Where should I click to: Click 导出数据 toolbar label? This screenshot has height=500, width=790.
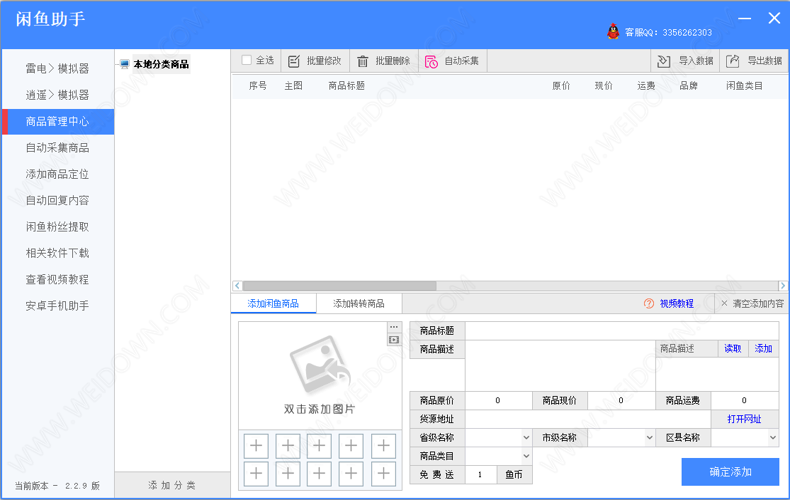pyautogui.click(x=764, y=61)
